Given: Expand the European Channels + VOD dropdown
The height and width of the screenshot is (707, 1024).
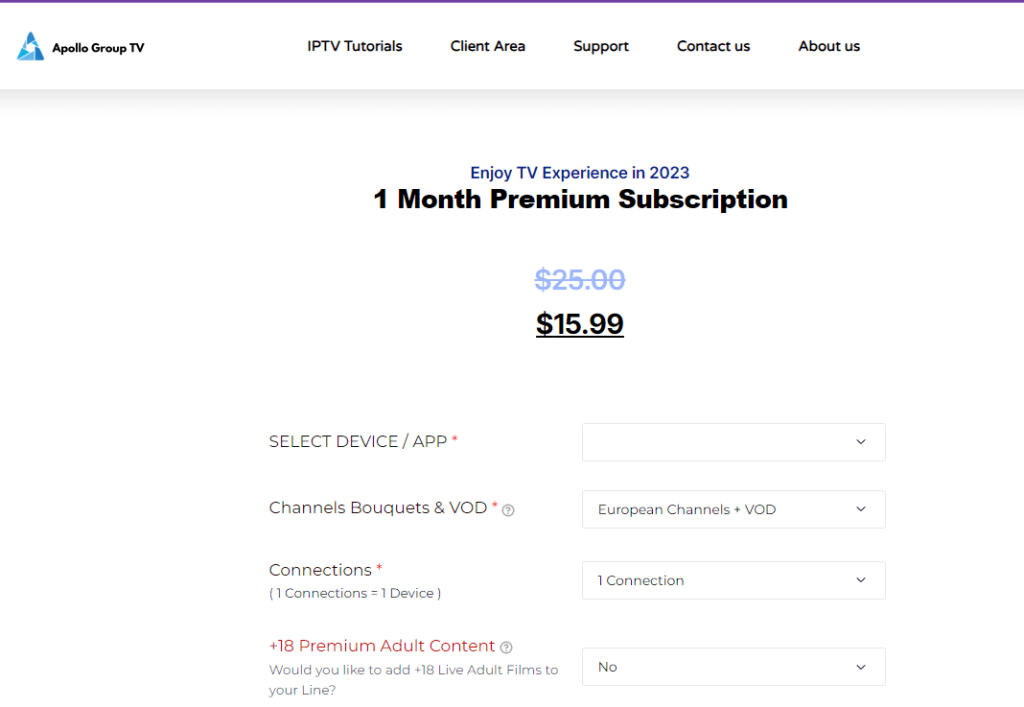Looking at the screenshot, I should [733, 509].
